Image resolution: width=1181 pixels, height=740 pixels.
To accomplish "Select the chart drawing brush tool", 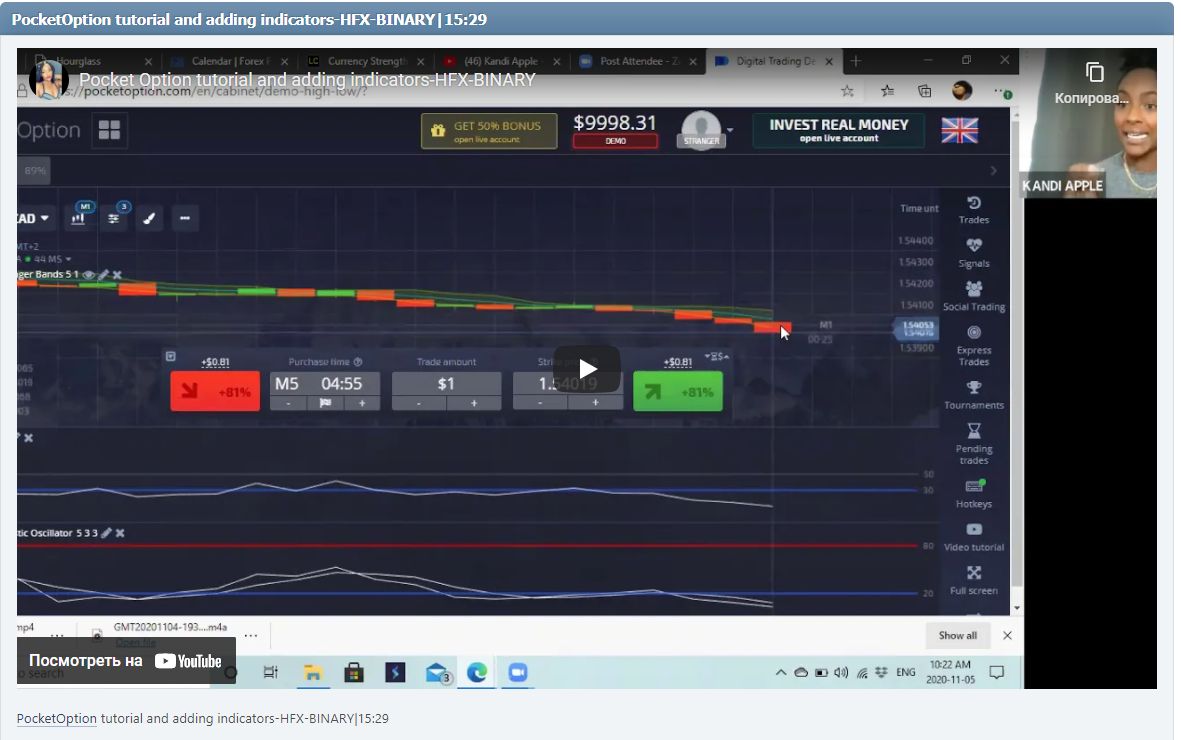I will tap(149, 217).
